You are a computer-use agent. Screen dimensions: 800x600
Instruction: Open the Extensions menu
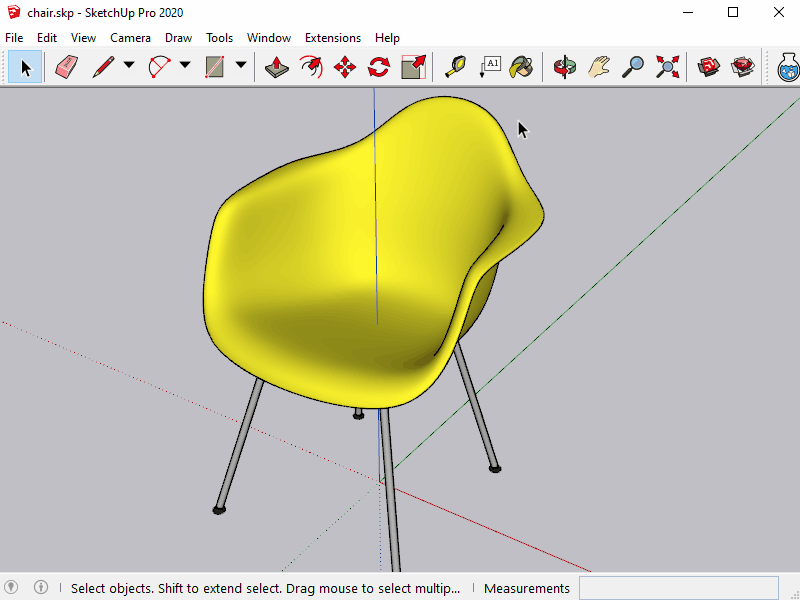coord(333,38)
